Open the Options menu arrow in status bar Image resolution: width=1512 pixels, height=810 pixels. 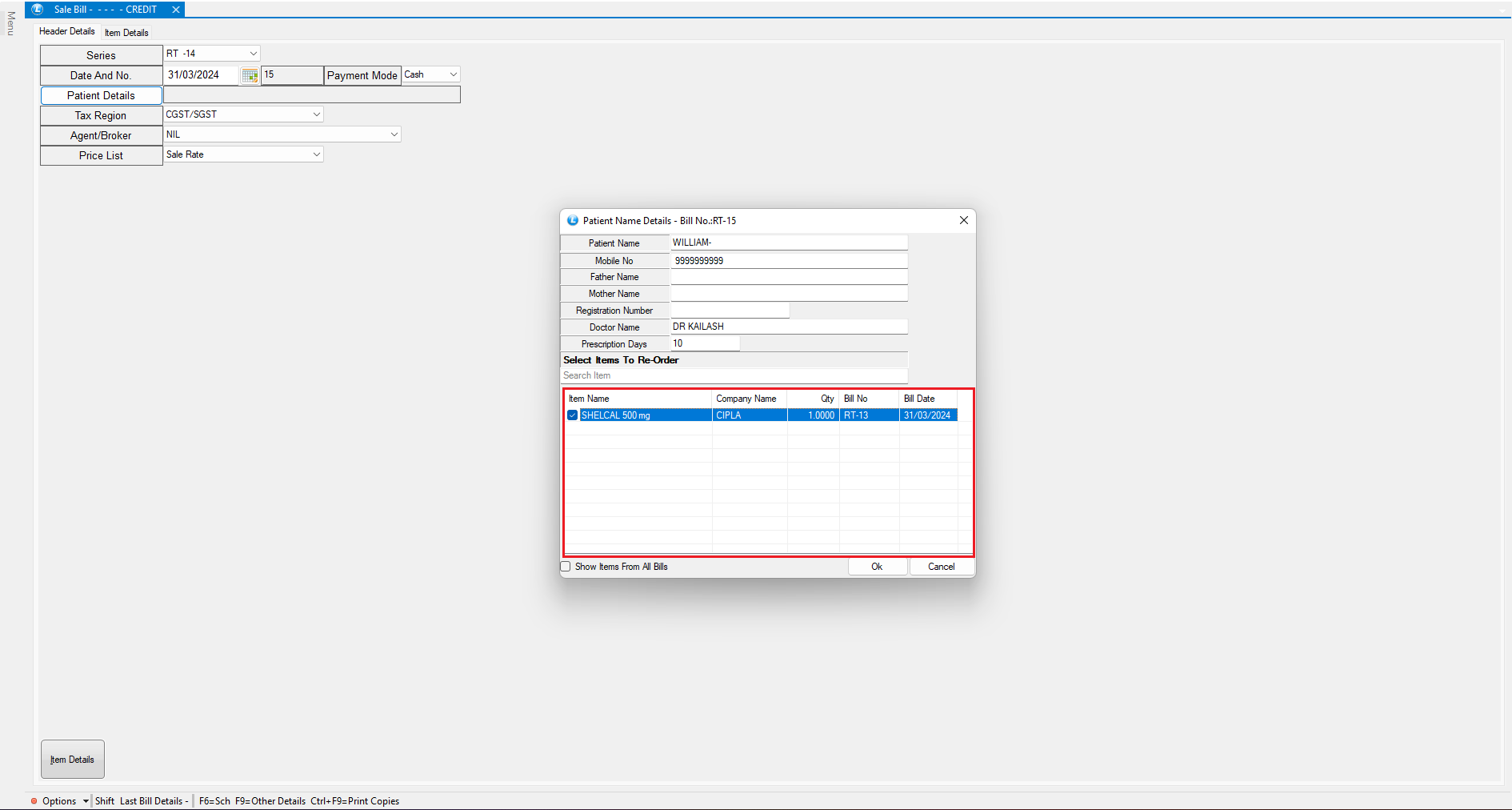(x=86, y=801)
